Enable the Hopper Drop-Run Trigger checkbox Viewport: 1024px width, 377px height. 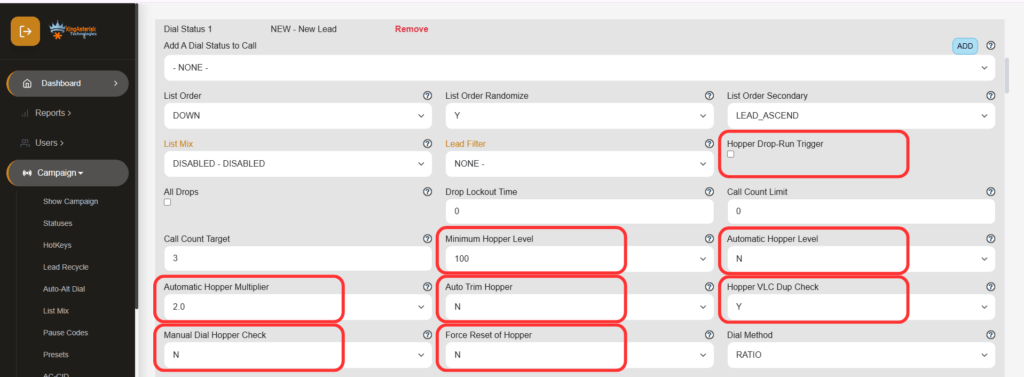[731, 155]
